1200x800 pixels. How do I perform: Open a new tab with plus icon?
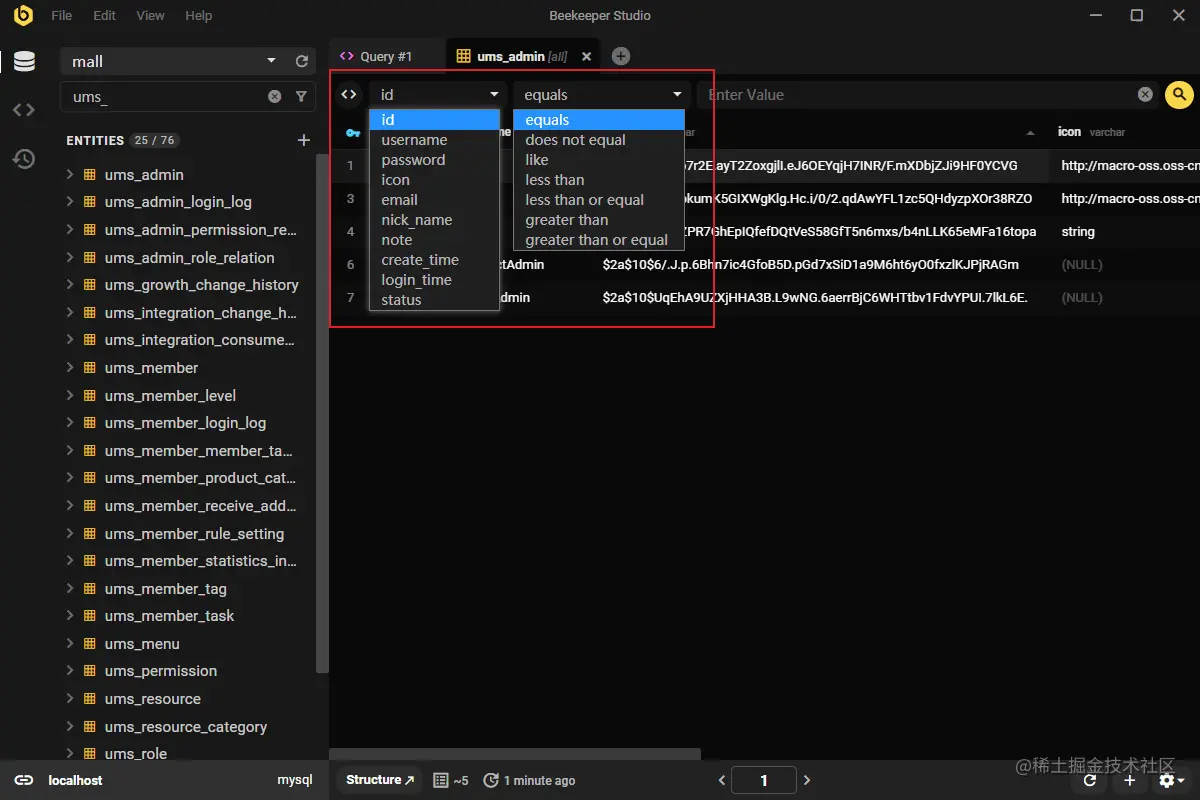click(621, 56)
